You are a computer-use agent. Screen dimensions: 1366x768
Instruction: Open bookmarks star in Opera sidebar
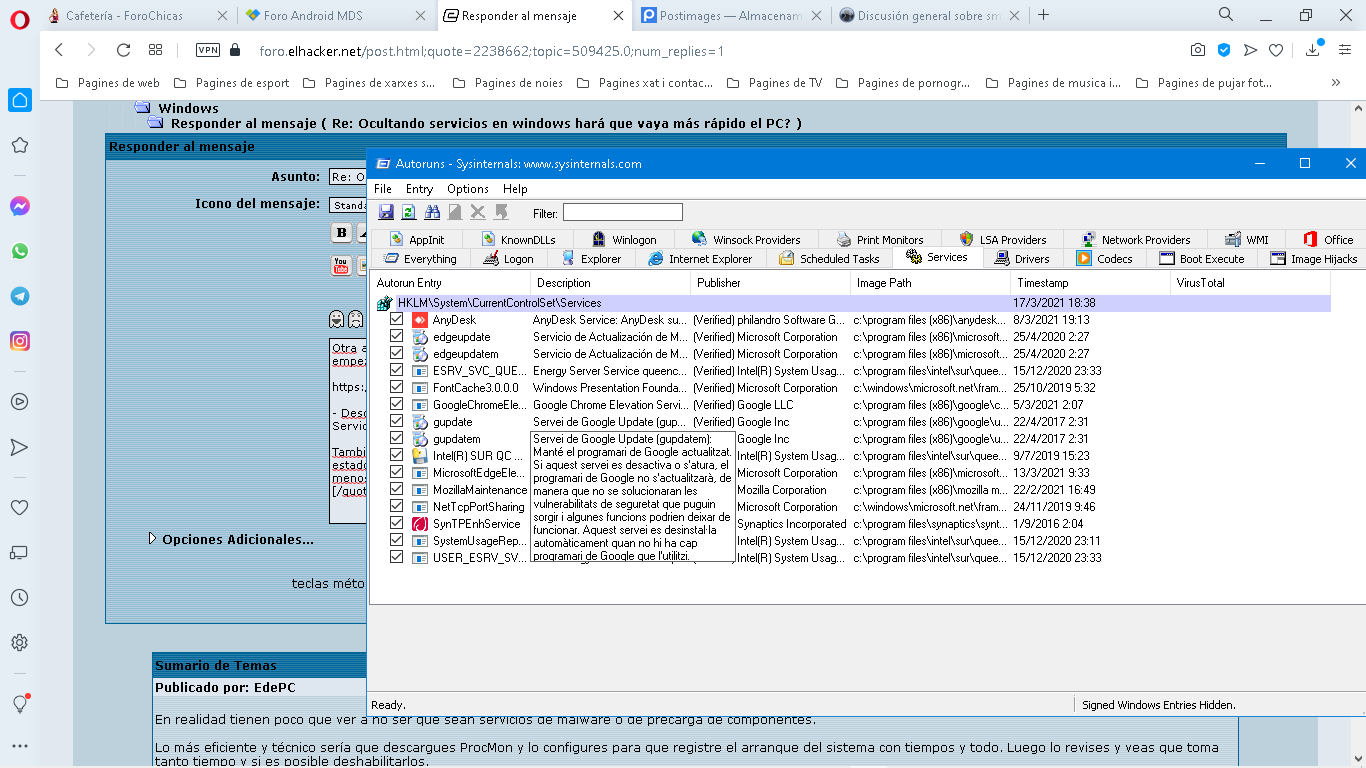[x=19, y=145]
